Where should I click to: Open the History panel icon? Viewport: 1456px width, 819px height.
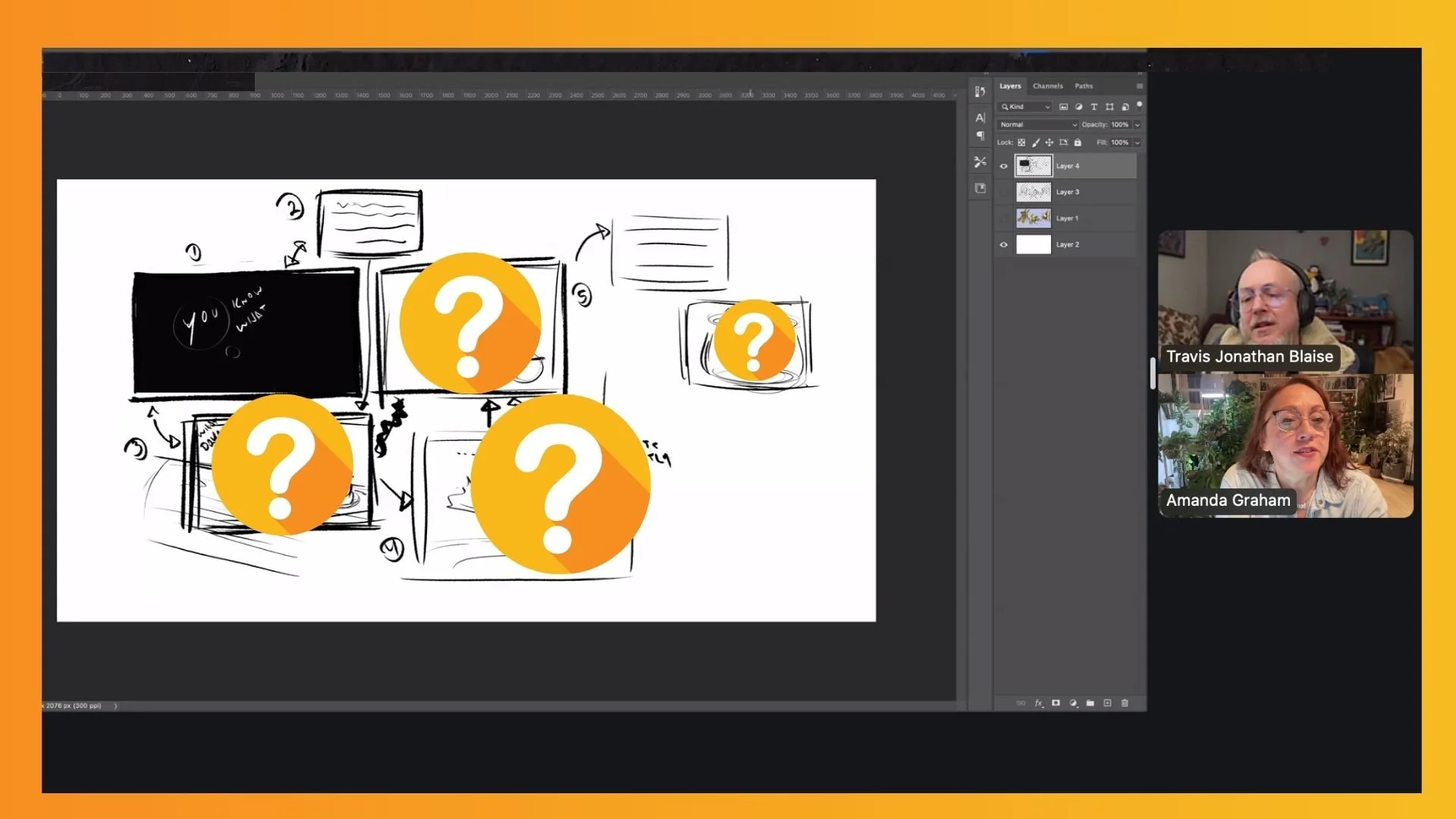tap(980, 92)
